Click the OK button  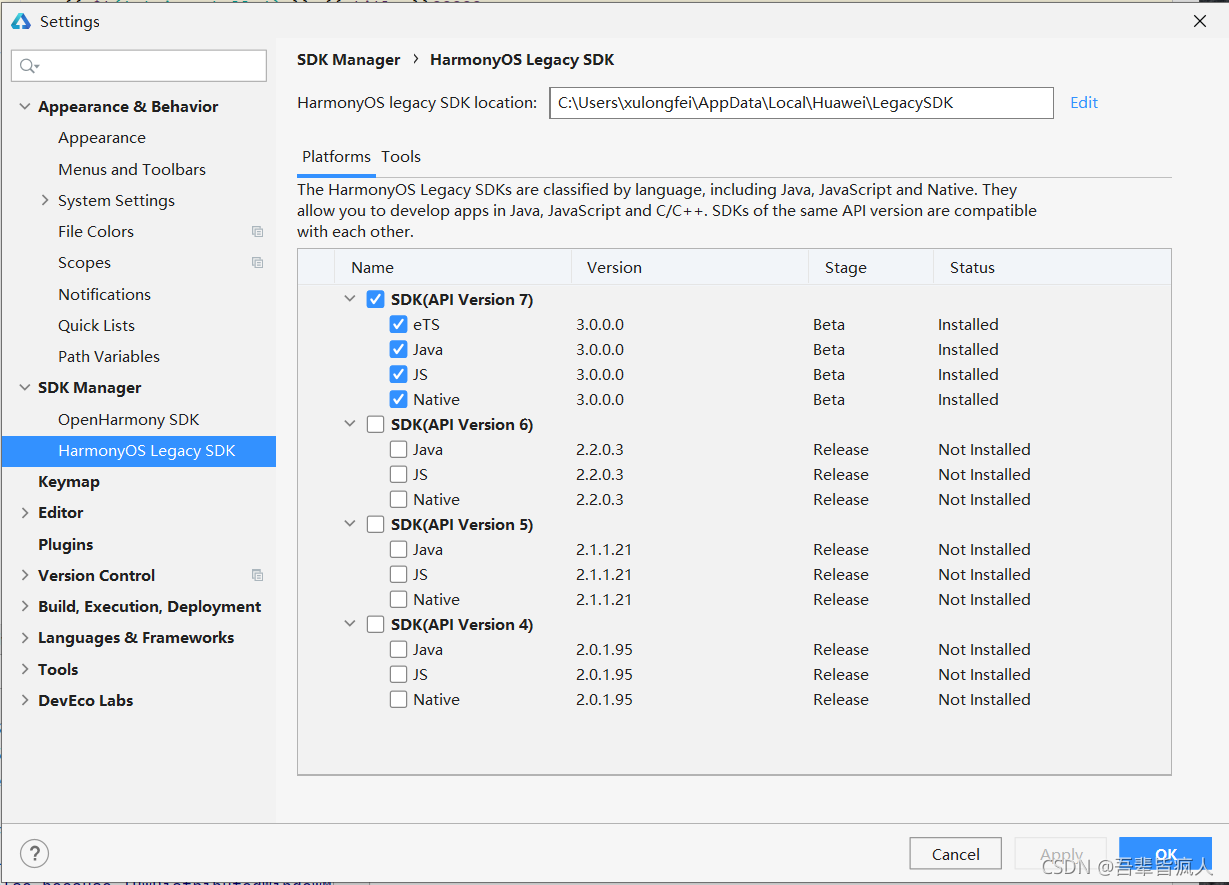click(x=1165, y=854)
